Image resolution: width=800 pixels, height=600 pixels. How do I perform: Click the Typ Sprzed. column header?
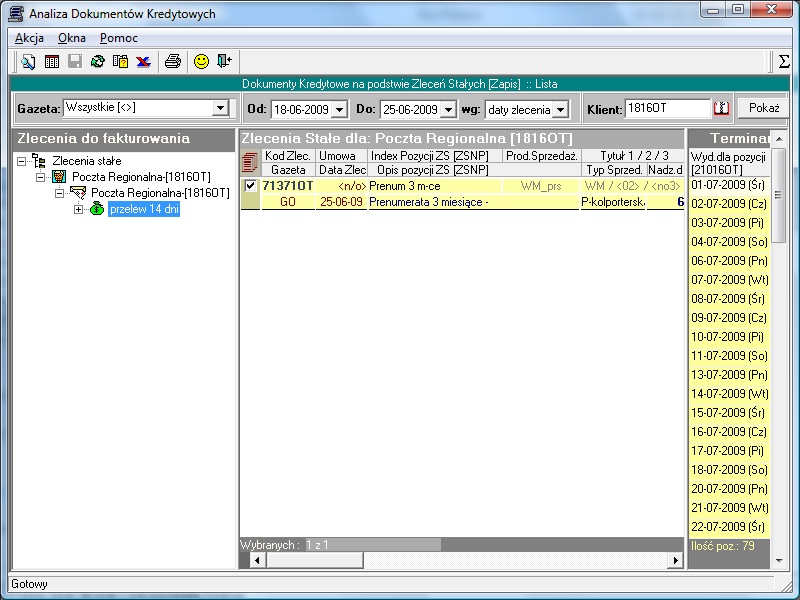tap(614, 170)
